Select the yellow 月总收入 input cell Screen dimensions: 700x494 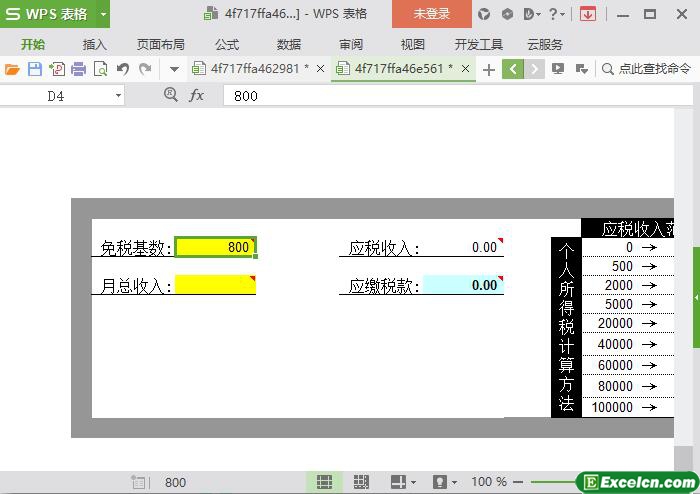[x=214, y=285]
